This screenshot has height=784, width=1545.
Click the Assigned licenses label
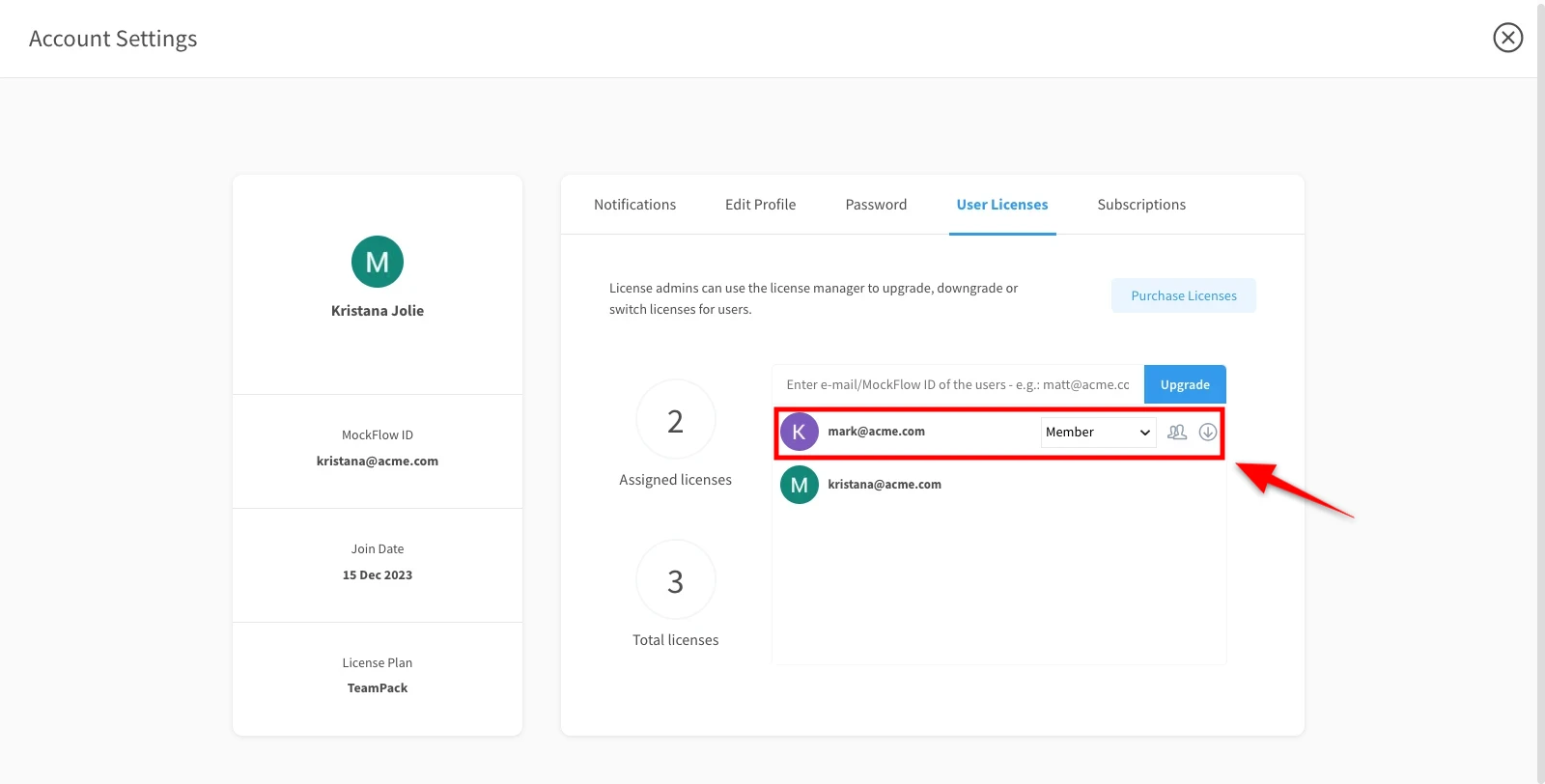point(676,480)
